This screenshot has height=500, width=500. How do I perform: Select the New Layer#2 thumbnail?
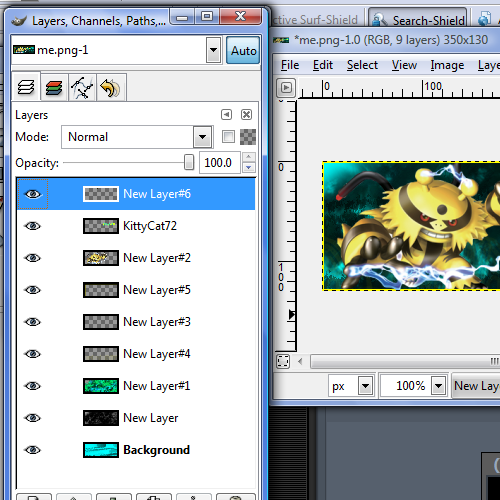(101, 258)
